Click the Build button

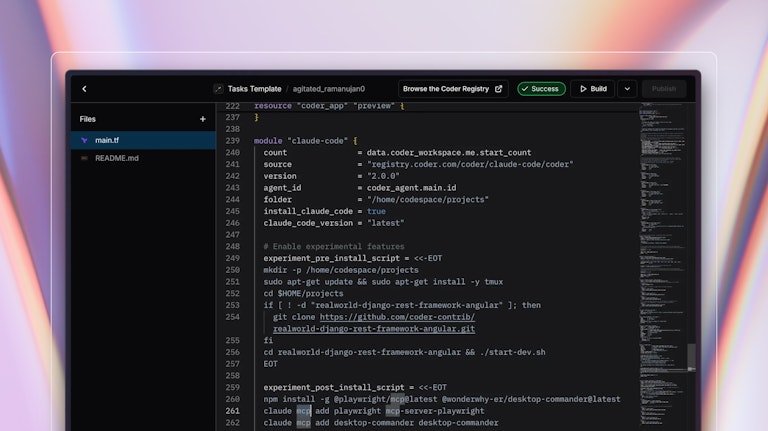(x=593, y=89)
